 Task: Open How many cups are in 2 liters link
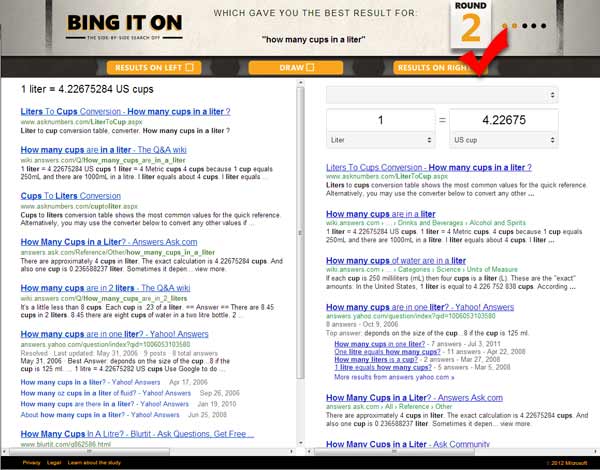click(106, 288)
